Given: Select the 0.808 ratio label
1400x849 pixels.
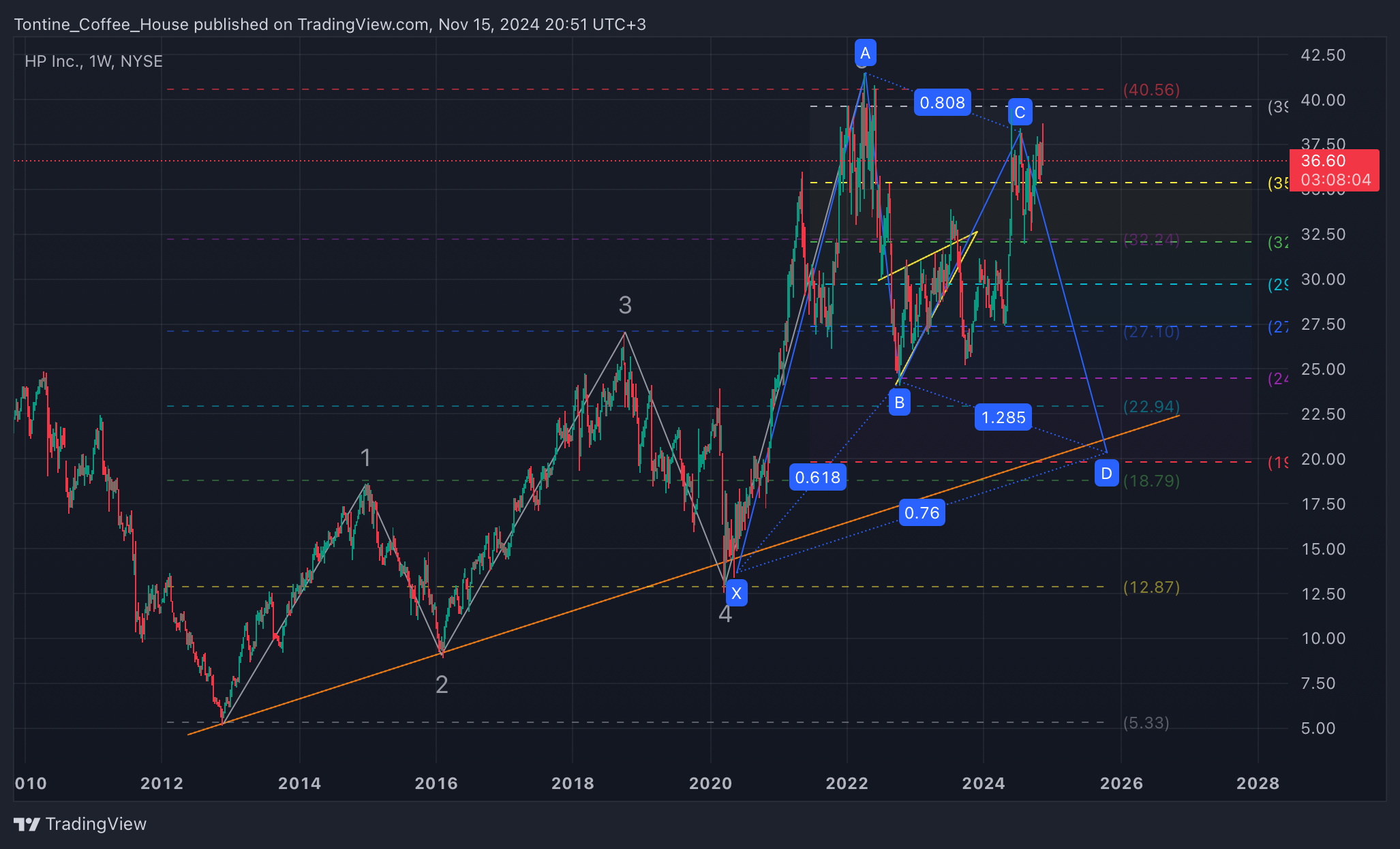Looking at the screenshot, I should pyautogui.click(x=942, y=103).
